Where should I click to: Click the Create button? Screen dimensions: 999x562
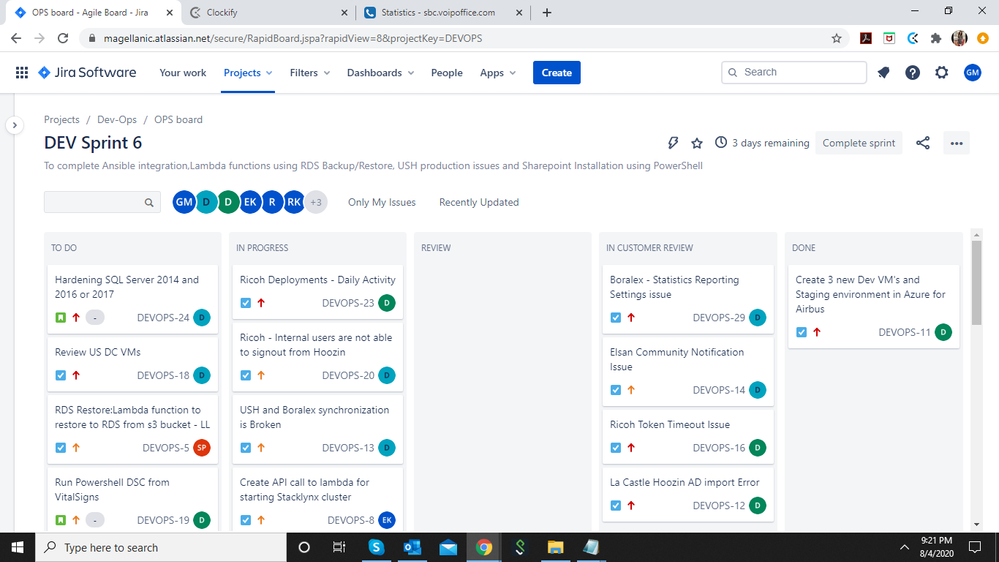pos(557,73)
